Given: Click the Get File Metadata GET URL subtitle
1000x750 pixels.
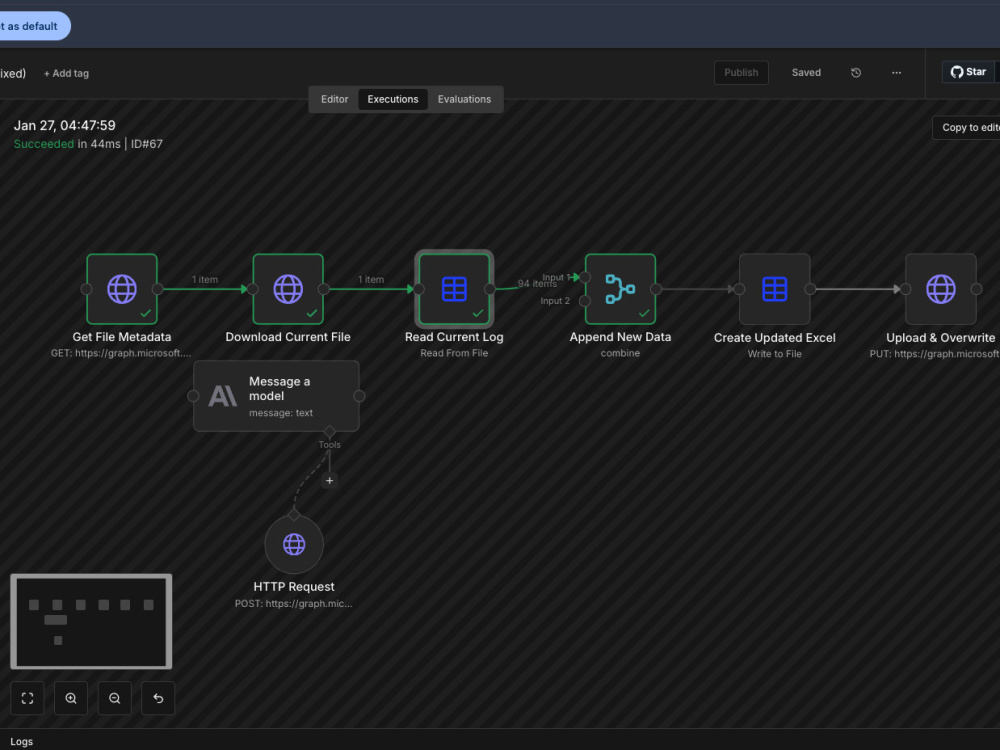Looking at the screenshot, I should (x=121, y=353).
